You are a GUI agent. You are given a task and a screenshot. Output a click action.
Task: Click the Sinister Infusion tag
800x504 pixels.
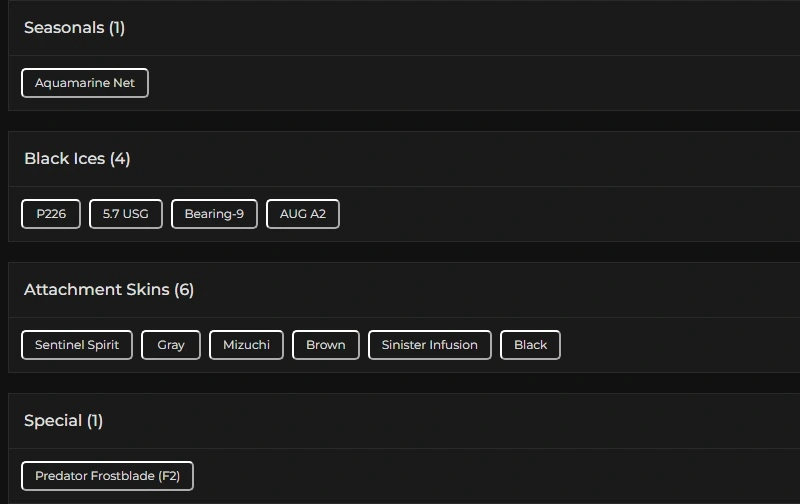coord(430,345)
